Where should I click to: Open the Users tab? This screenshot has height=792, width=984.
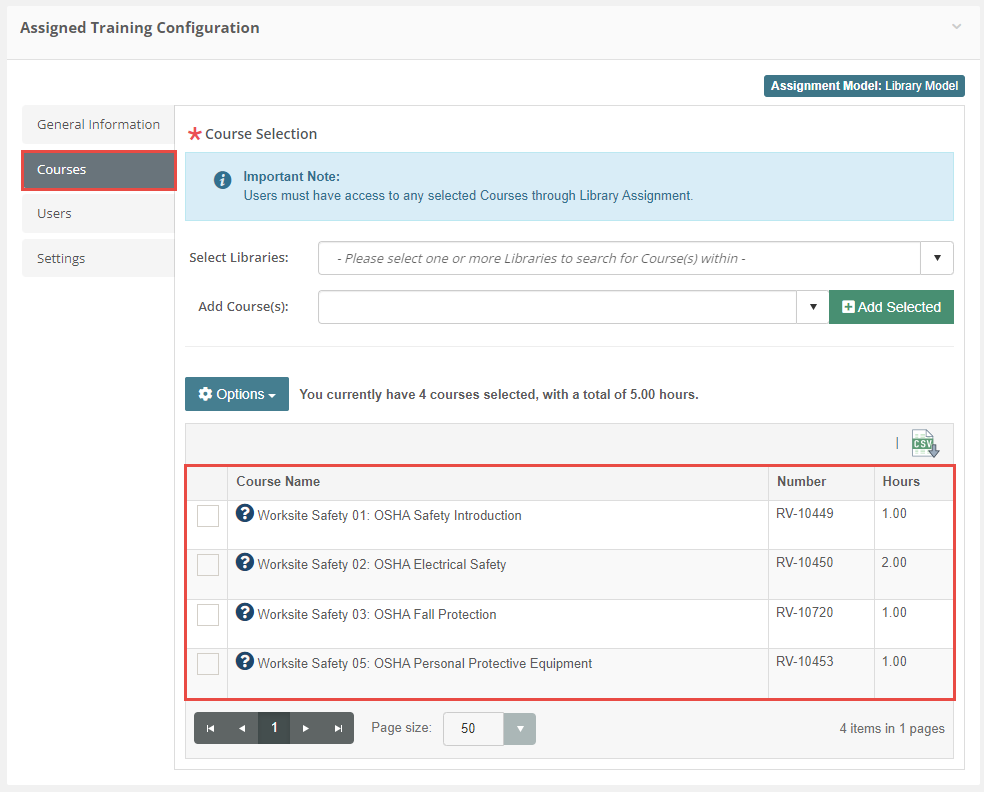[x=99, y=213]
